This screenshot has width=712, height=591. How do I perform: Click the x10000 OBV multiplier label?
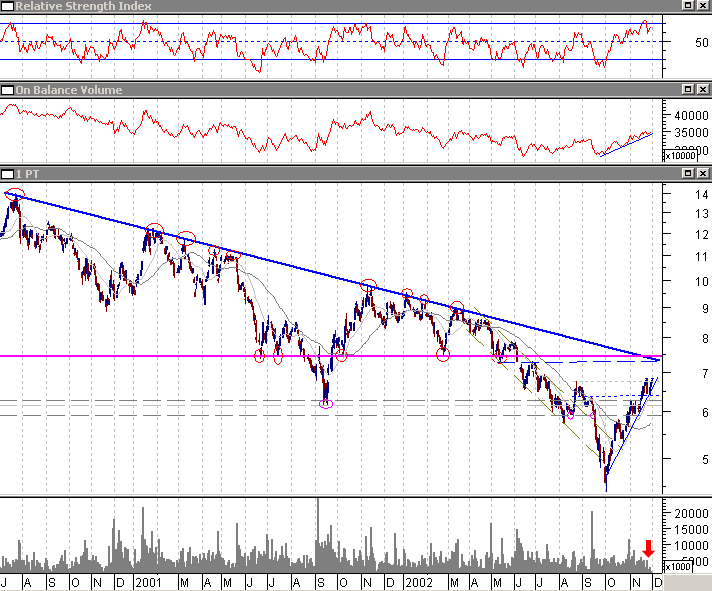pyautogui.click(x=680, y=156)
